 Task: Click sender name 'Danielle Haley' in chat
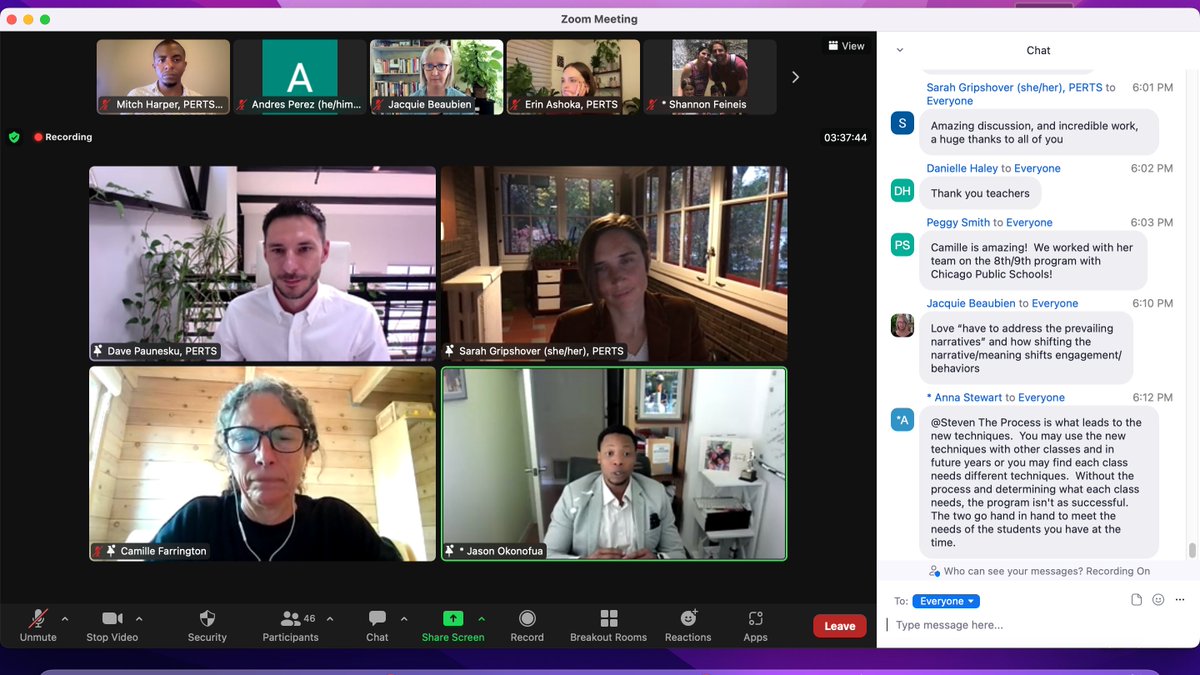pyautogui.click(x=962, y=169)
